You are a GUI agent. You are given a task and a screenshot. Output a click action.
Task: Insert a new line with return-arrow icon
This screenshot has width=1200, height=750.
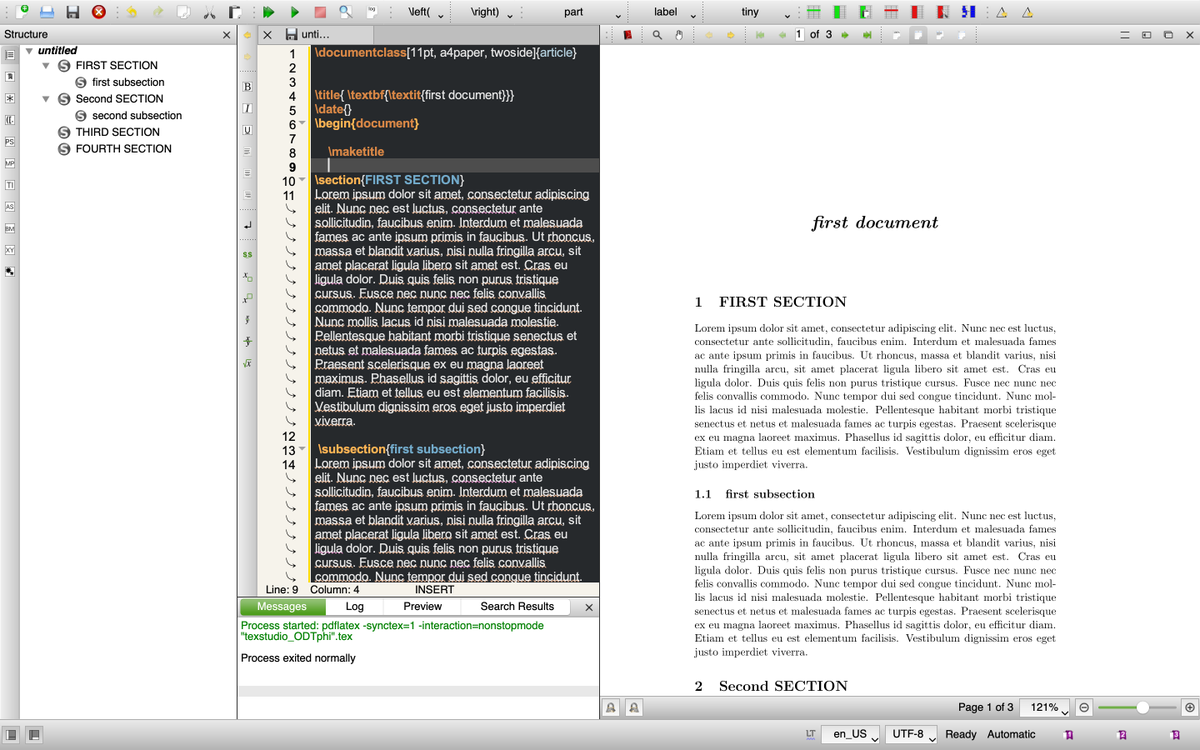246,227
